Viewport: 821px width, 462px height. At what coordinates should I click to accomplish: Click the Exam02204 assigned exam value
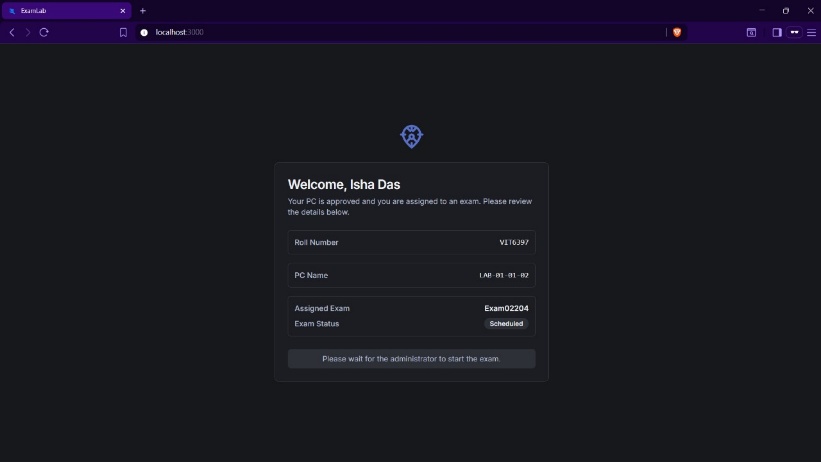coord(506,308)
